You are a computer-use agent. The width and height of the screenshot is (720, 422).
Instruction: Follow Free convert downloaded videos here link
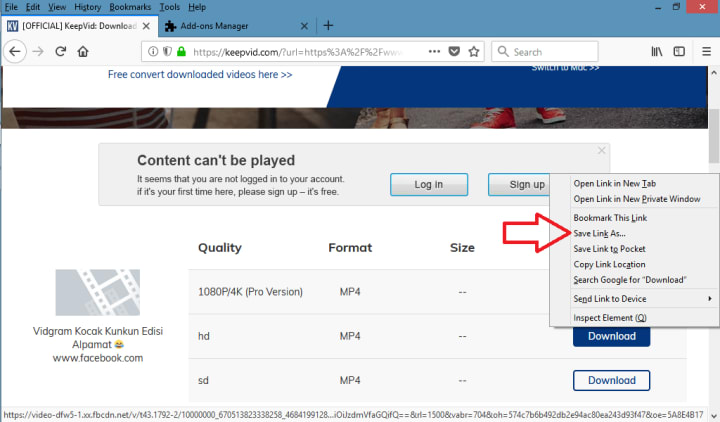pyautogui.click(x=200, y=74)
